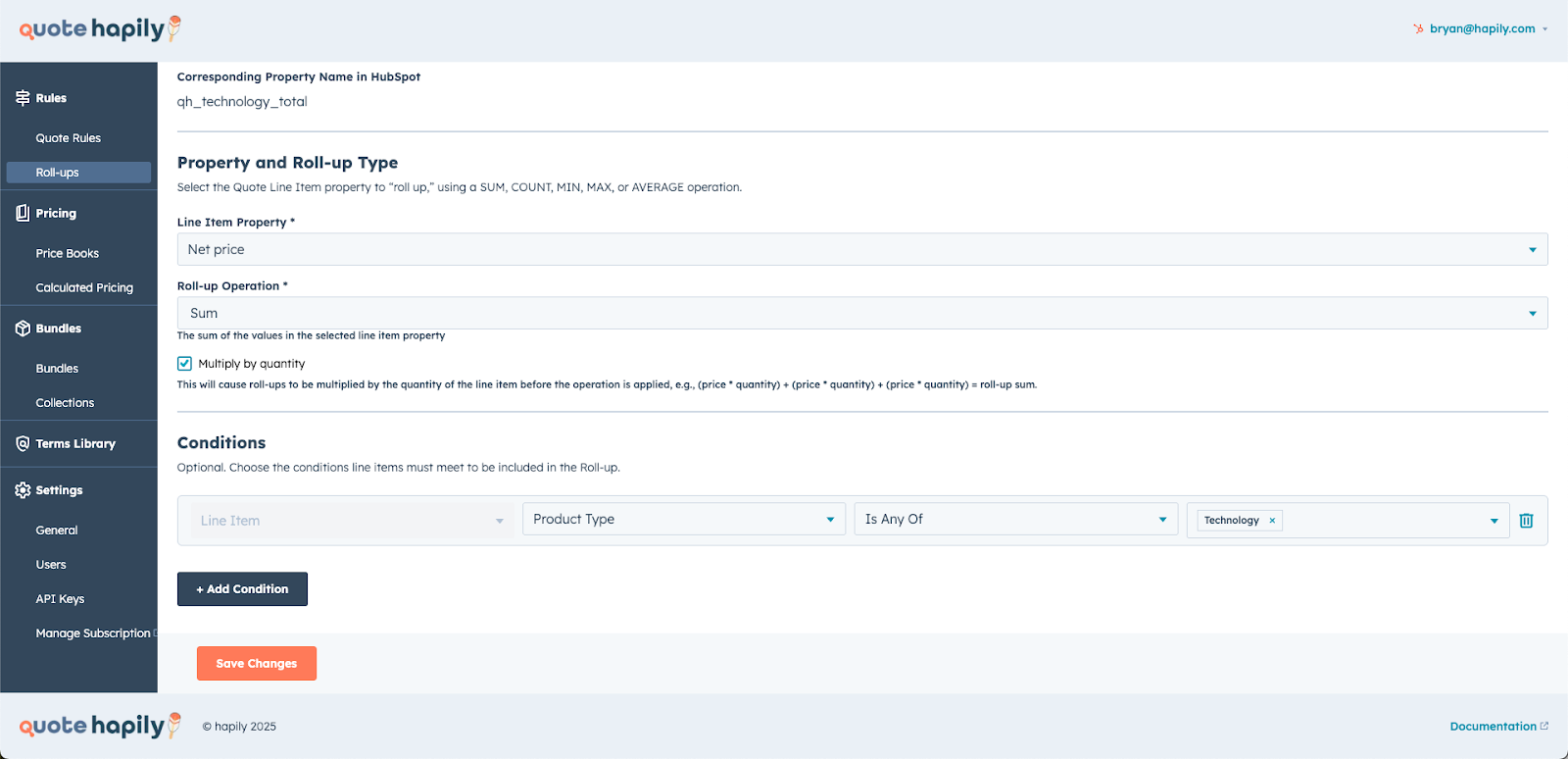
Task: Change the Is Any Of operator dropdown
Action: pos(1015,520)
